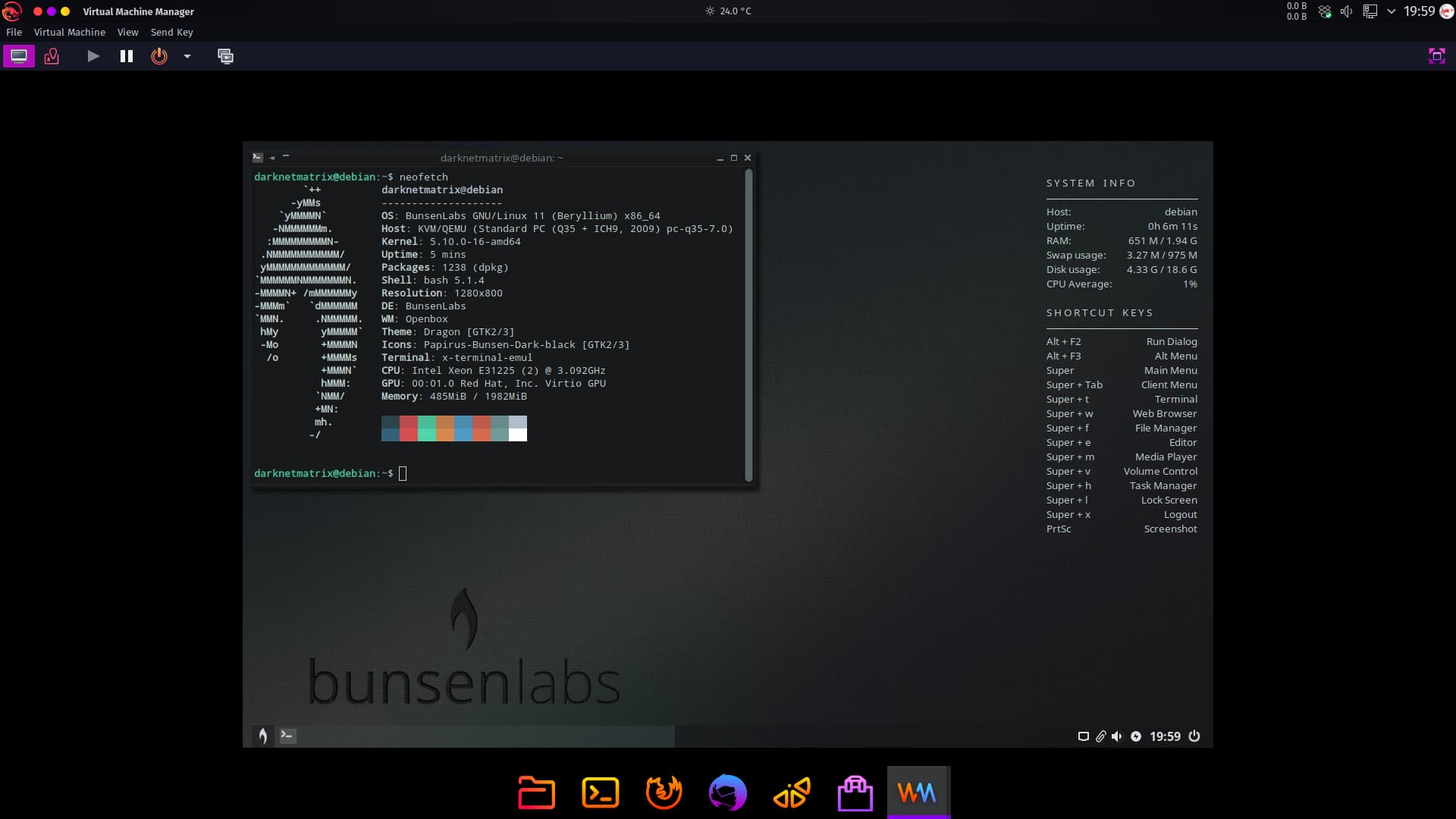Open the File menu
Screen dimensions: 1456x819
[14, 32]
